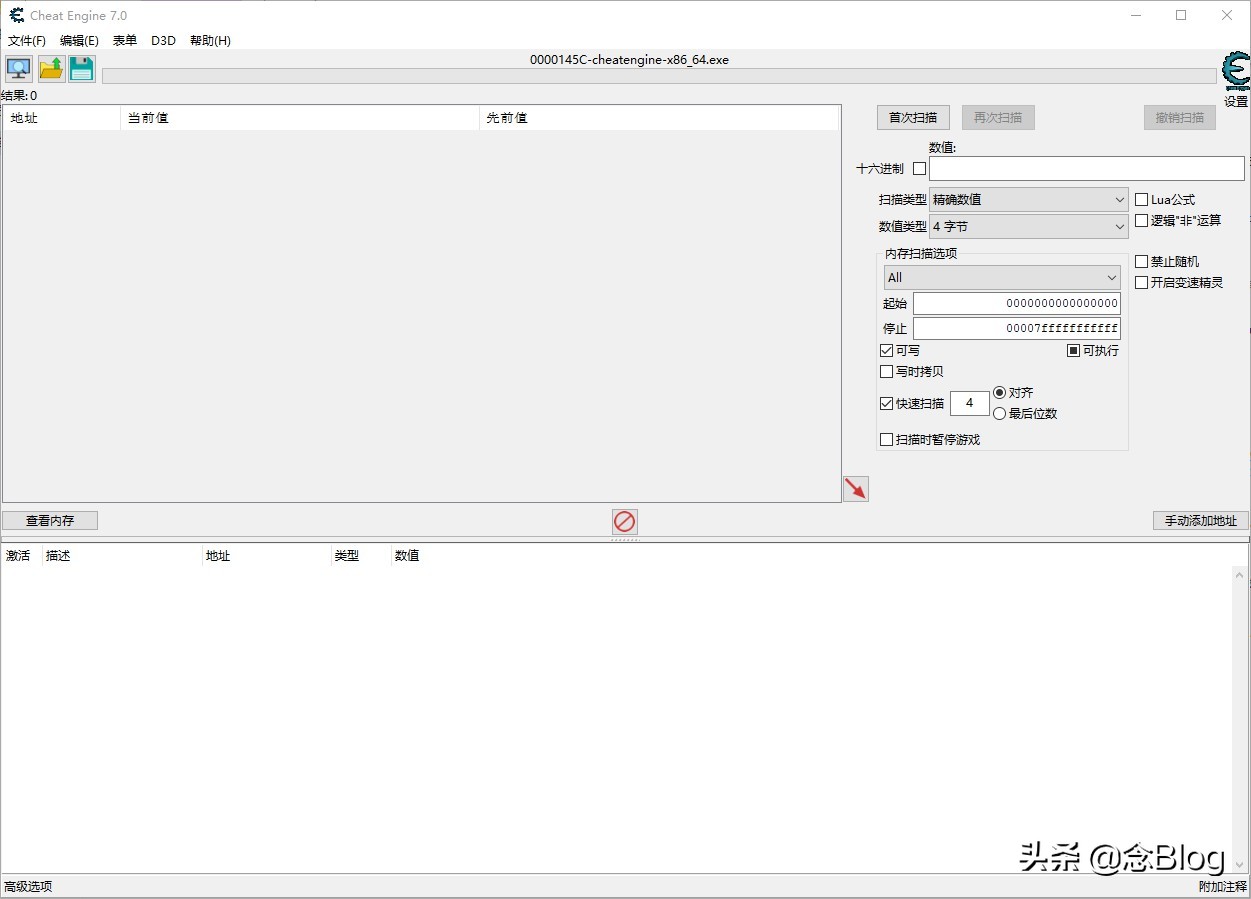Select the 最后位数 radio button

[999, 414]
